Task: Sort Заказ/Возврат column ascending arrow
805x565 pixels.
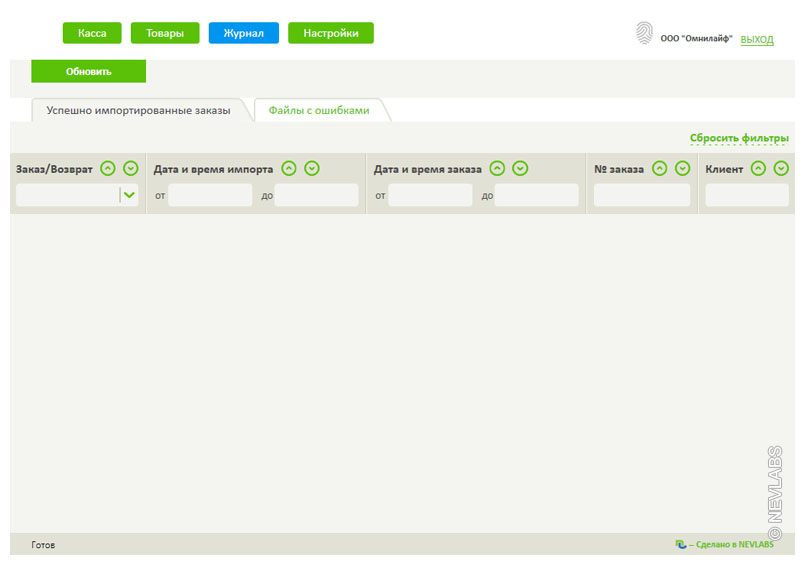Action: point(108,169)
